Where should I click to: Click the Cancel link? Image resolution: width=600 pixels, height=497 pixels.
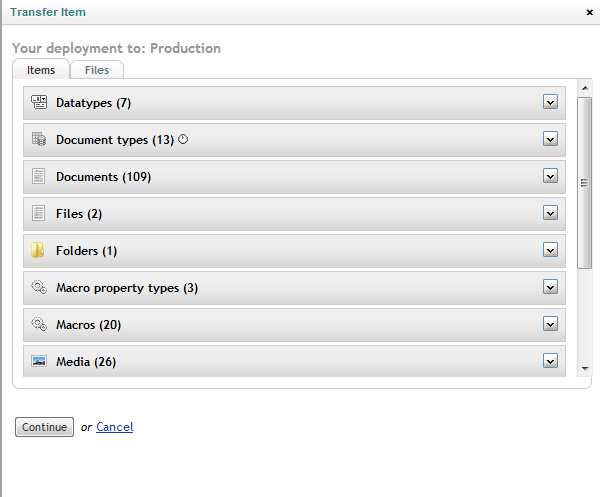pos(114,427)
